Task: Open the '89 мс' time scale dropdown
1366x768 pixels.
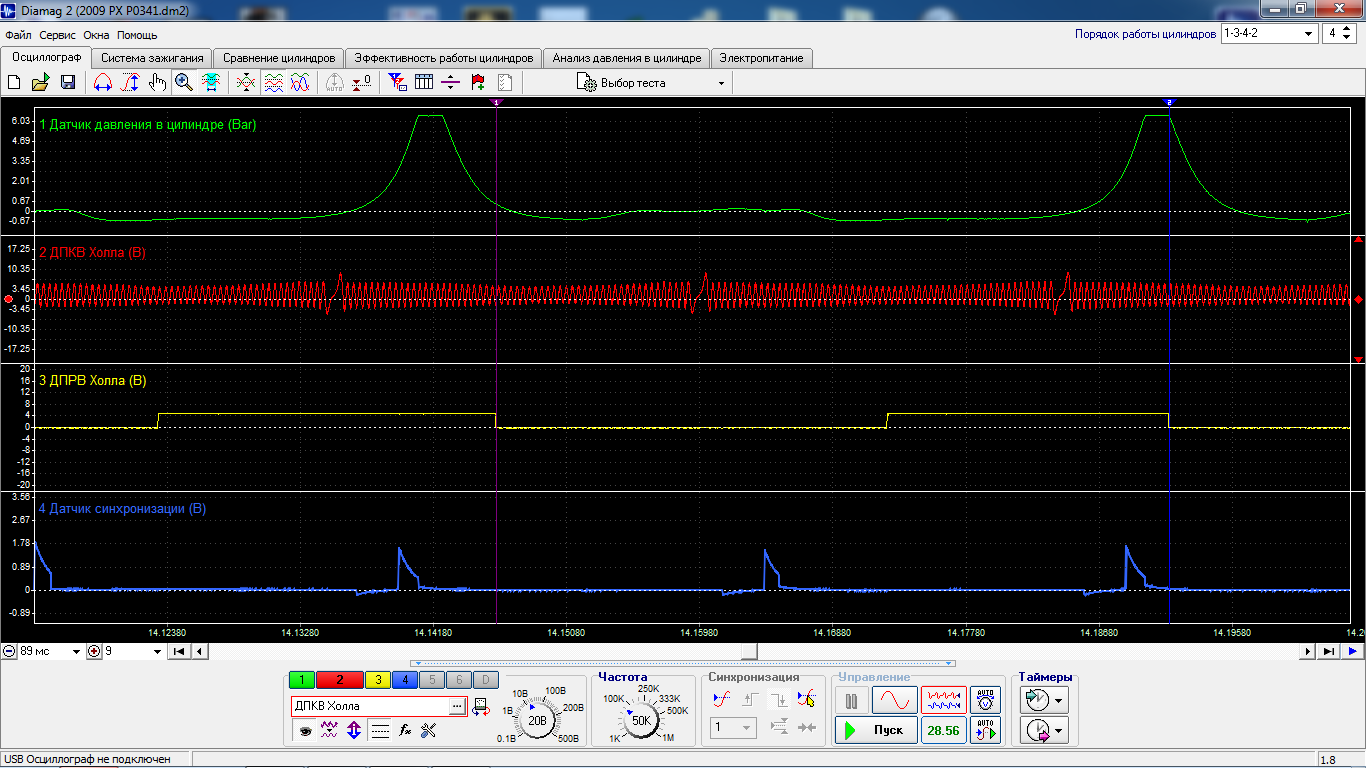Action: pyautogui.click(x=50, y=651)
